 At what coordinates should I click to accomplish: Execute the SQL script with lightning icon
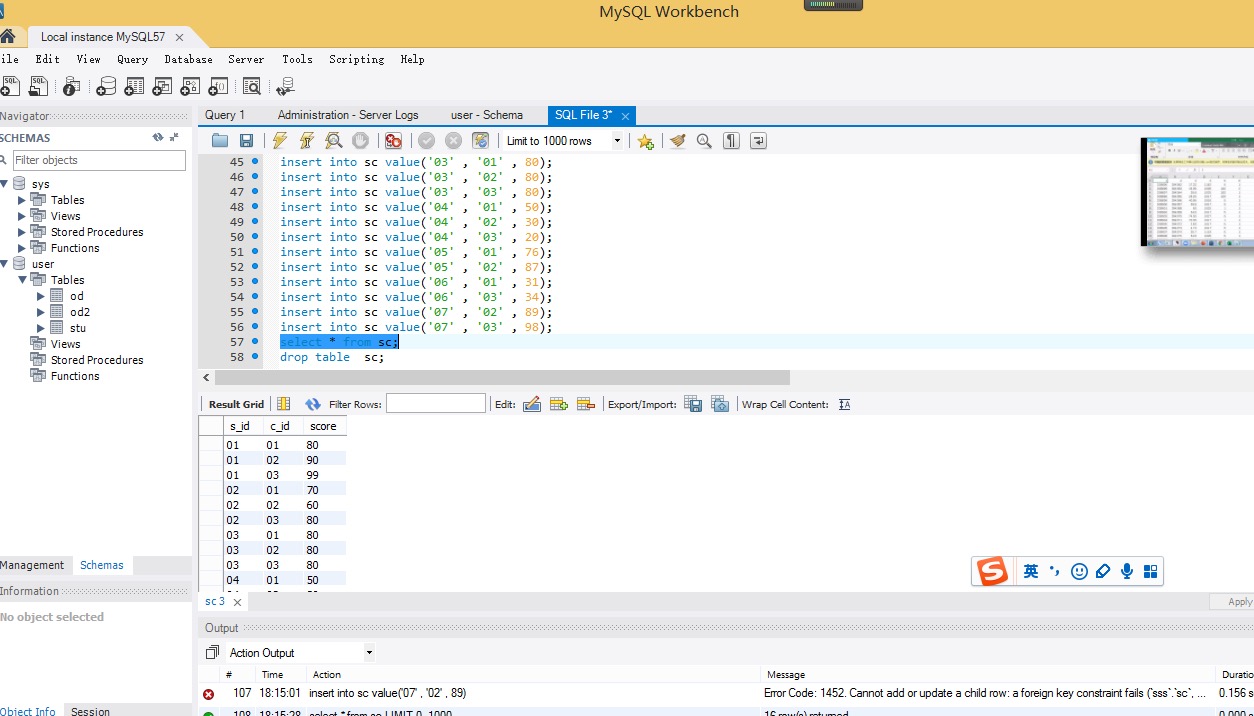point(281,141)
